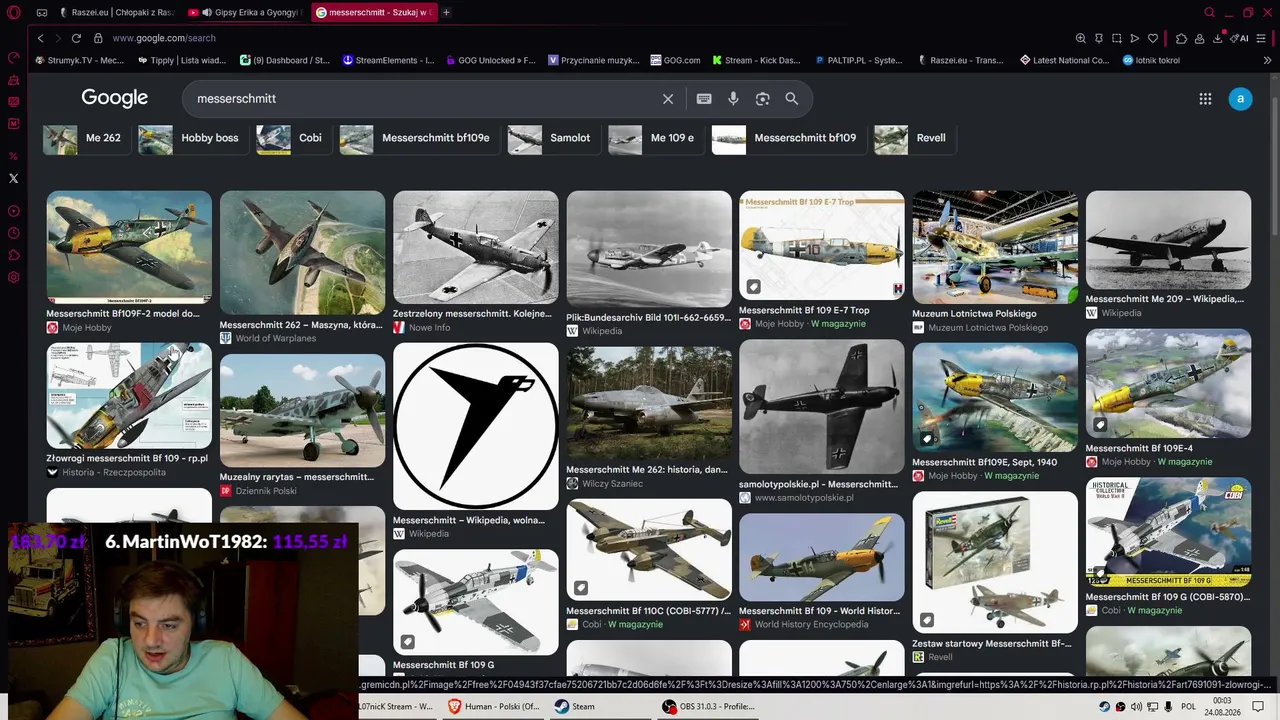Open the Strumyk.TV bookmark
Screen dimensions: 1280x720
pos(79,60)
